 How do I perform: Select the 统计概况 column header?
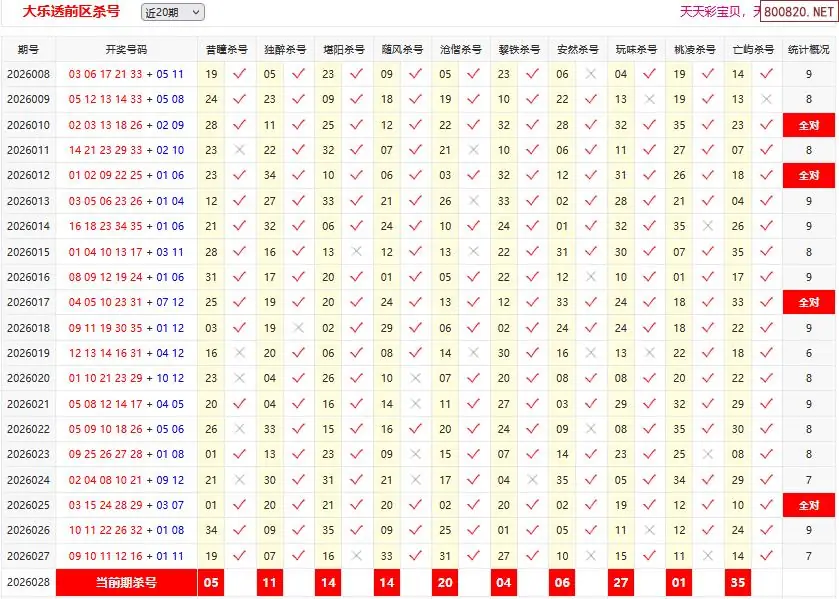(x=808, y=49)
